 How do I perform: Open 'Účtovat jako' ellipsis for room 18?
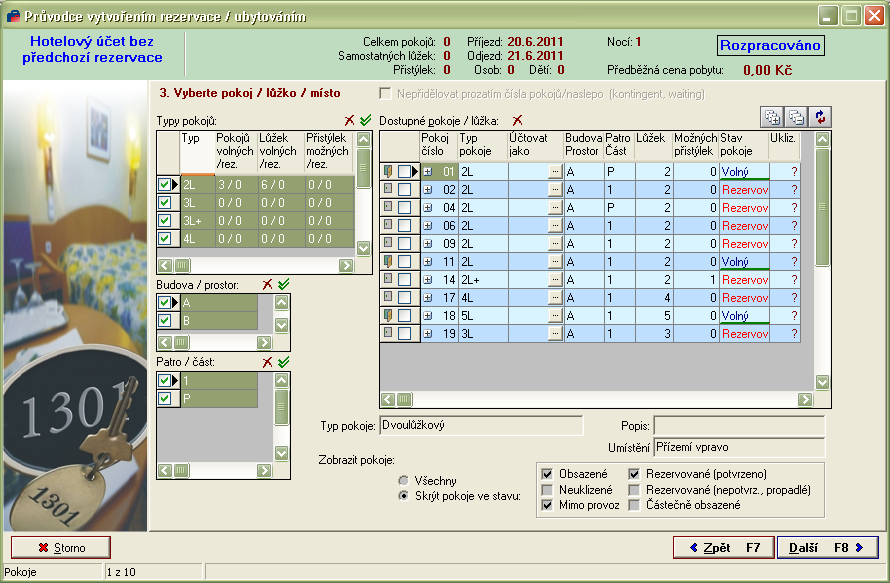555,316
